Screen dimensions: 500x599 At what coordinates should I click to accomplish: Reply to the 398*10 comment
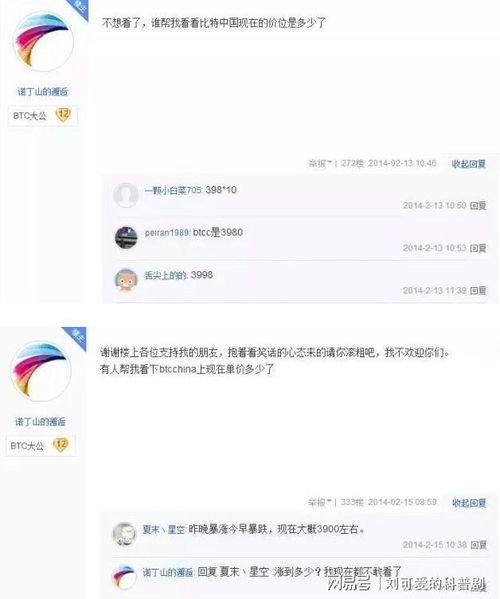click(478, 206)
